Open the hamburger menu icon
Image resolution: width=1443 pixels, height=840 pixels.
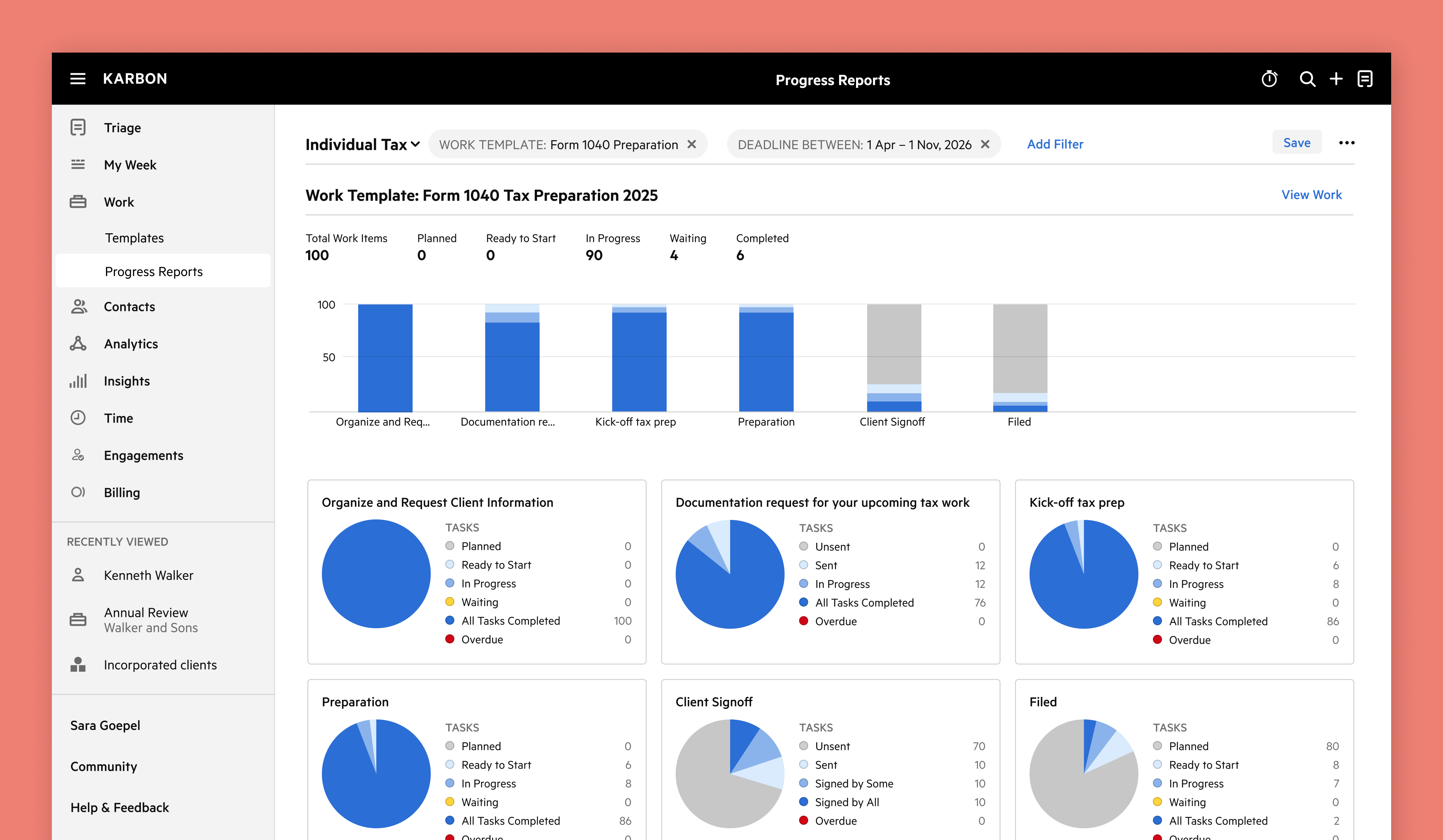78,79
